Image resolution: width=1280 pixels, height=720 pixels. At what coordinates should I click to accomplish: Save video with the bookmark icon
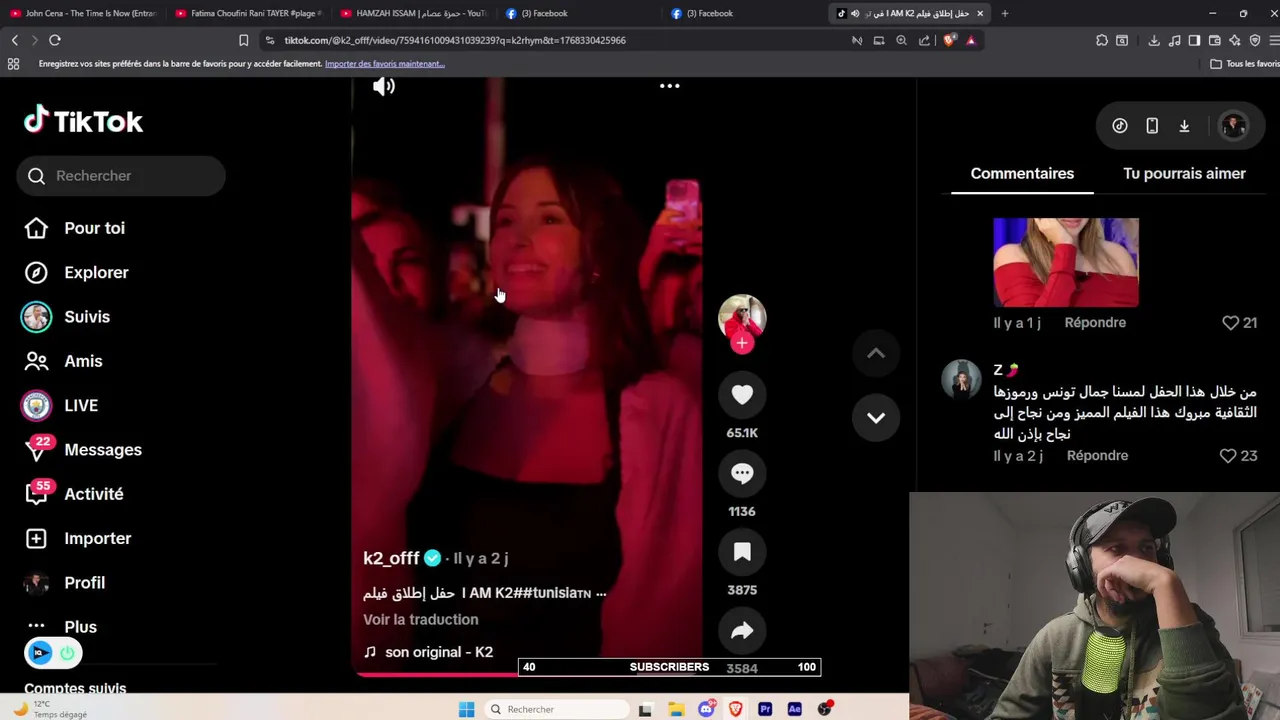click(x=742, y=552)
